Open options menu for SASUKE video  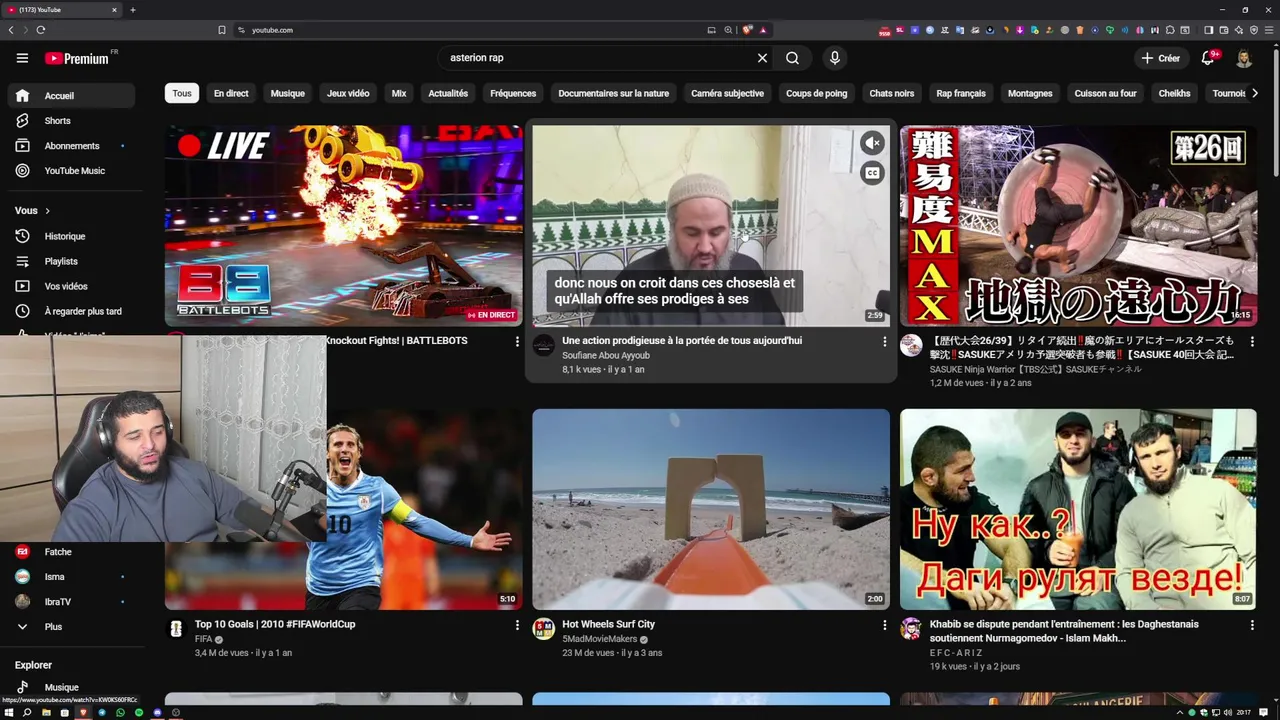coord(1252,341)
